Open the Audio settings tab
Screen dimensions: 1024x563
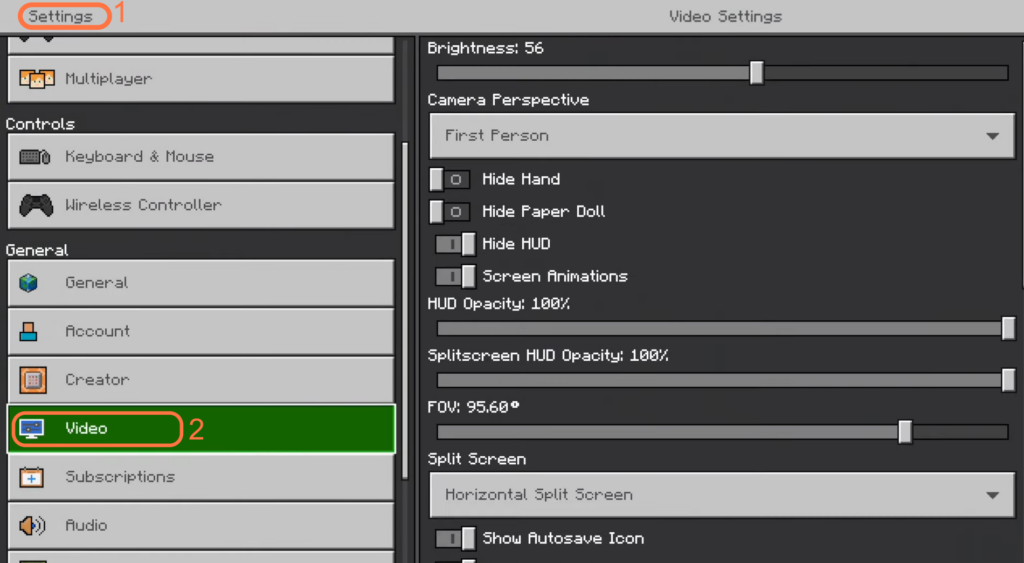[x=201, y=525]
